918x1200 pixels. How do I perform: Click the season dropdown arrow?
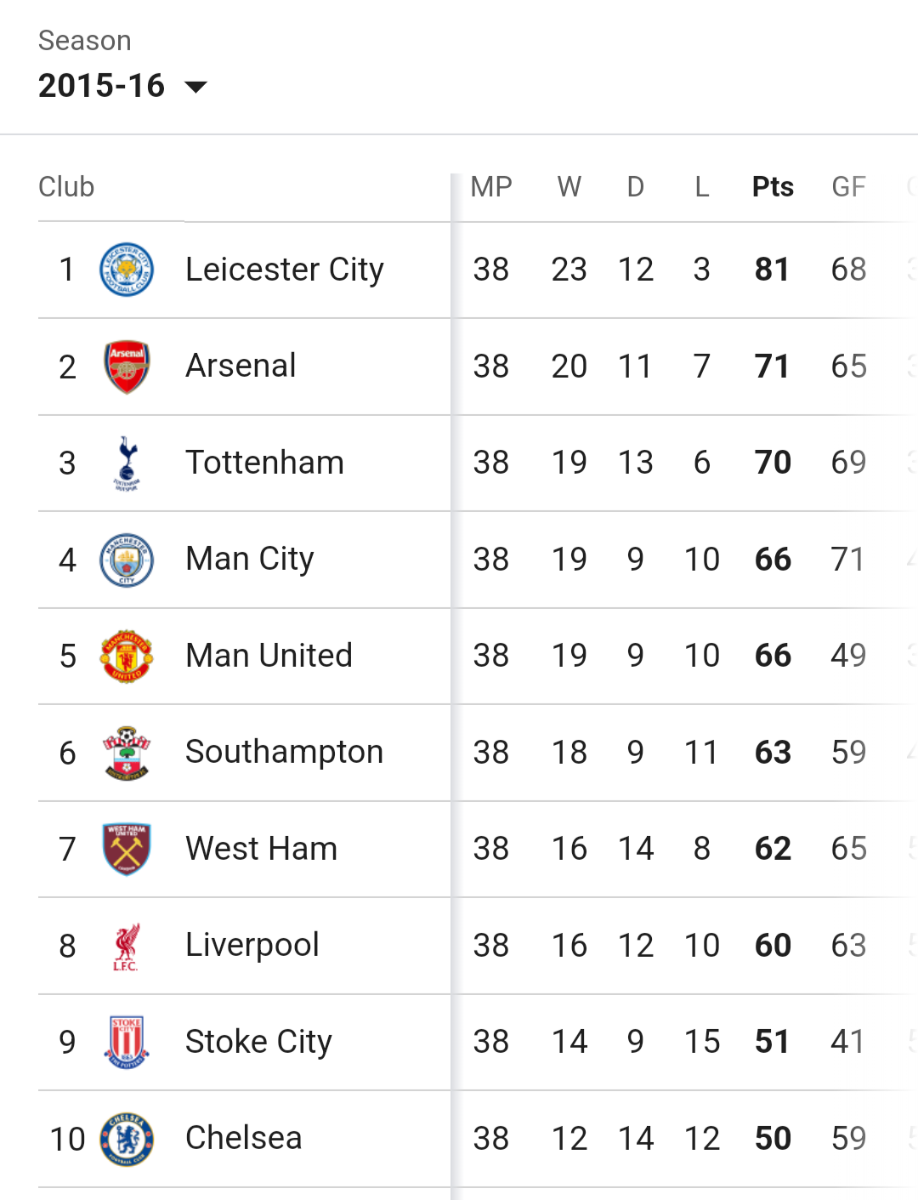coord(196,87)
